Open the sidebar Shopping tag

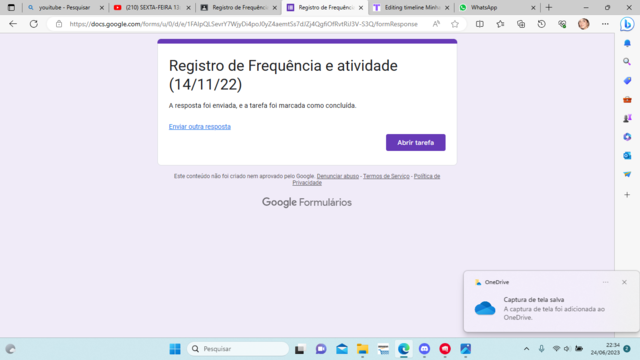(627, 80)
